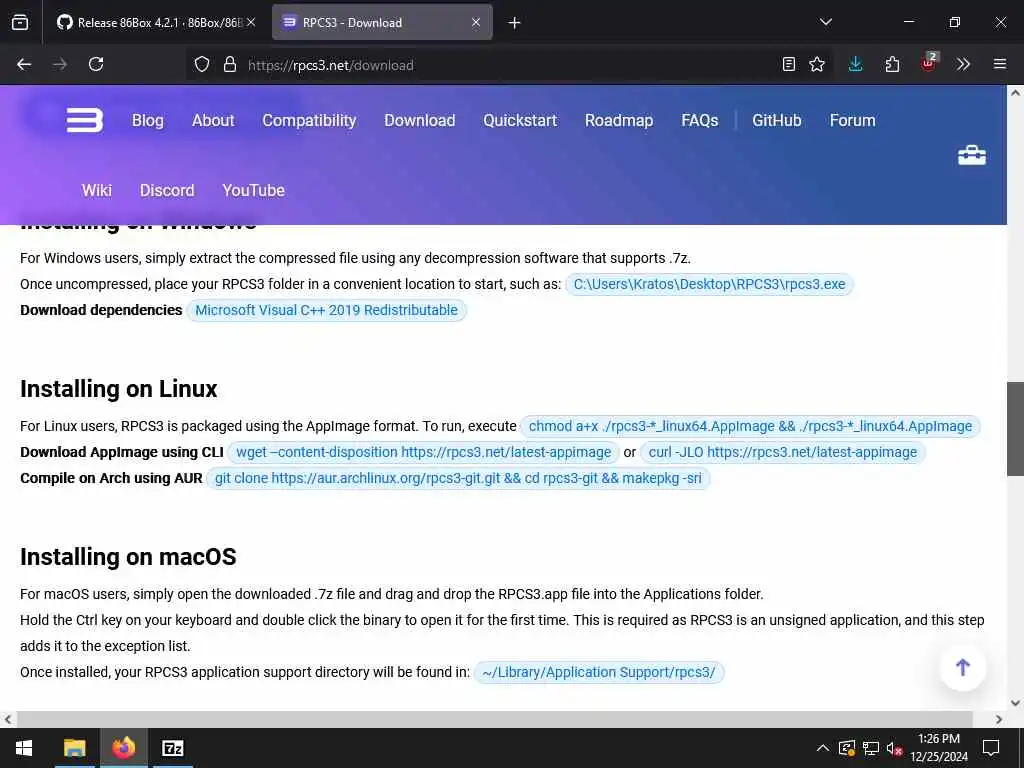Click the chmod a+x AppImage command
Screen dimensions: 1024x768
(x=750, y=426)
